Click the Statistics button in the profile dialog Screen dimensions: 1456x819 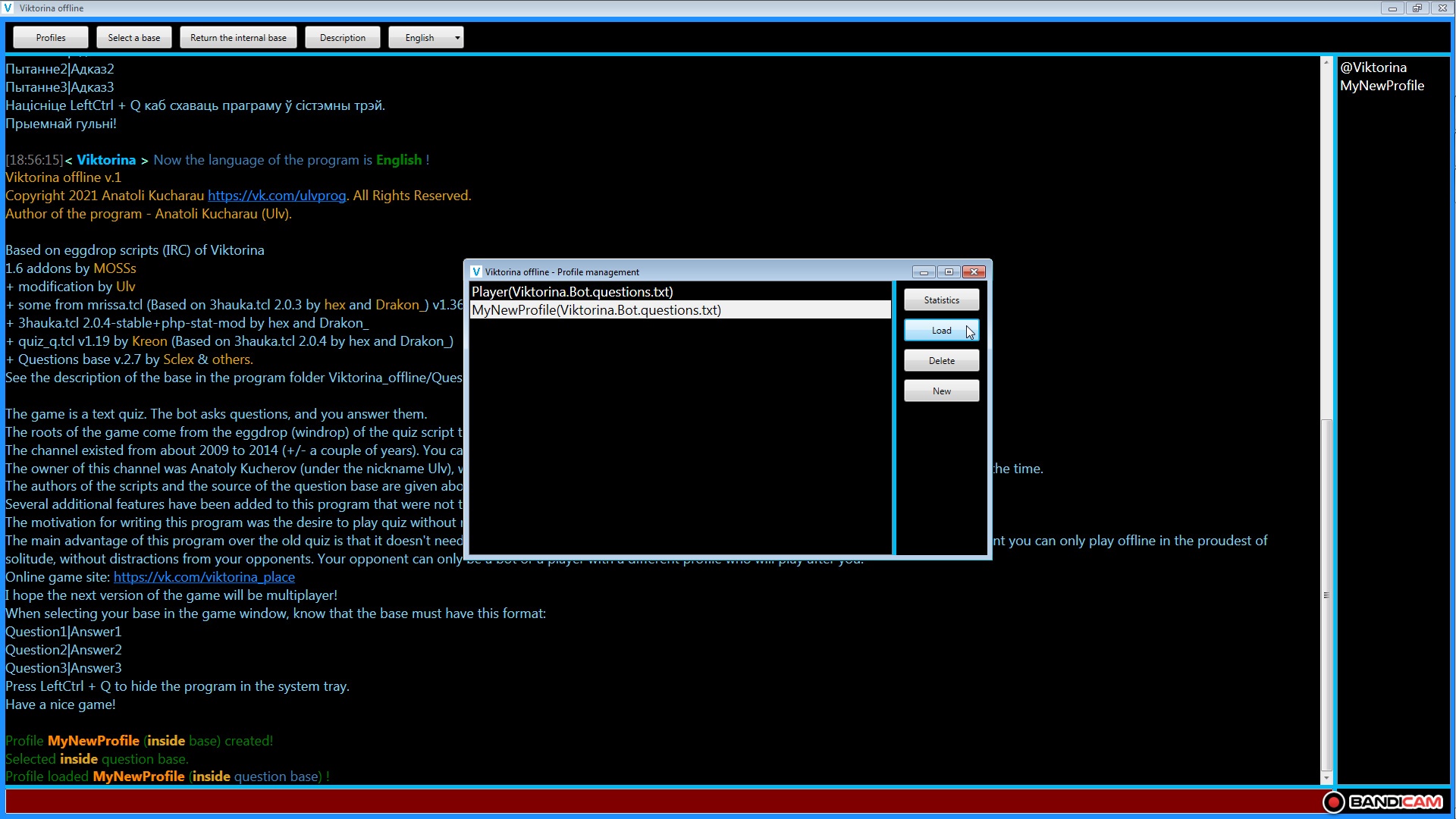coord(941,300)
